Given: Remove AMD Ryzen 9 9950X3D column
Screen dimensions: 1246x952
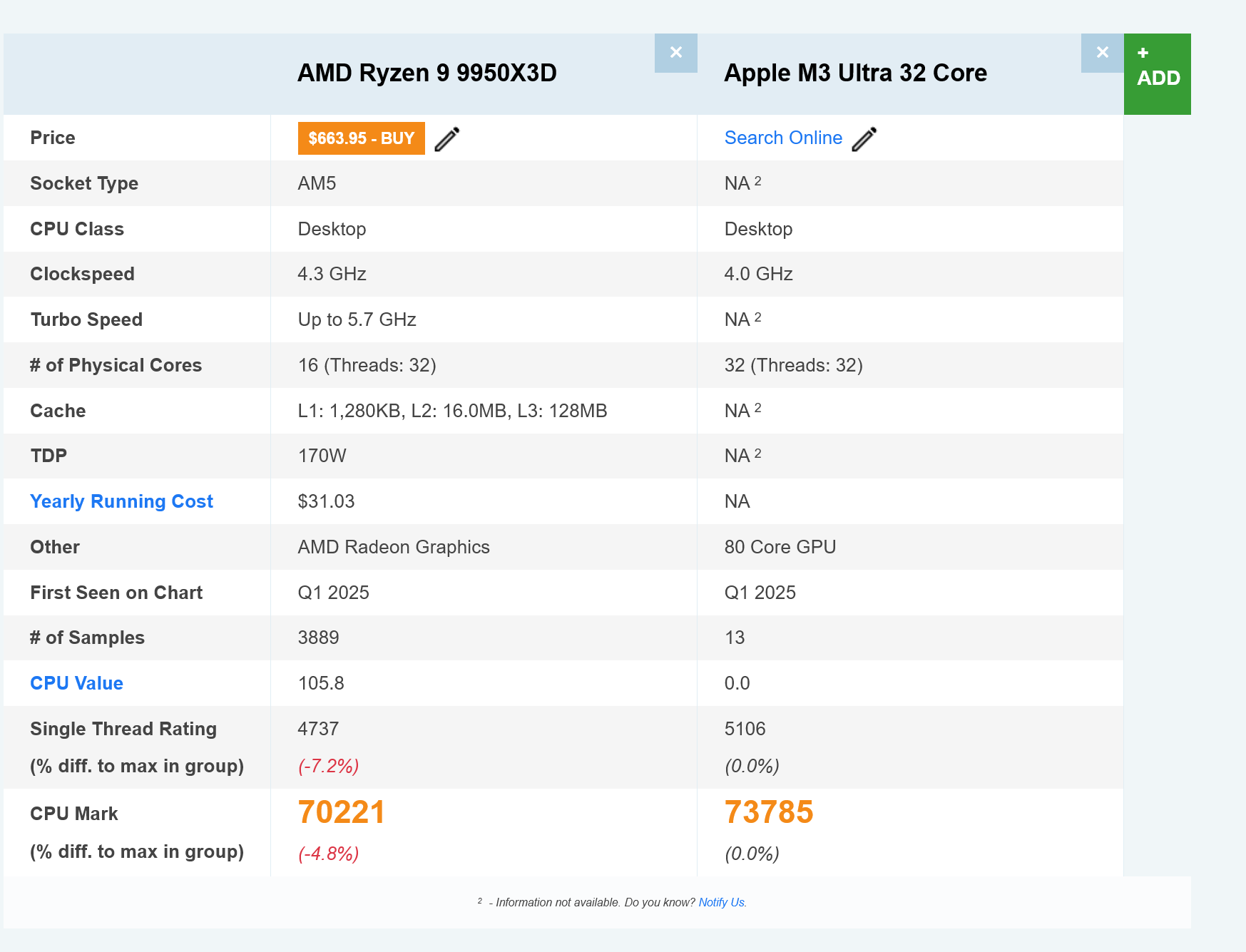Looking at the screenshot, I should [x=675, y=53].
